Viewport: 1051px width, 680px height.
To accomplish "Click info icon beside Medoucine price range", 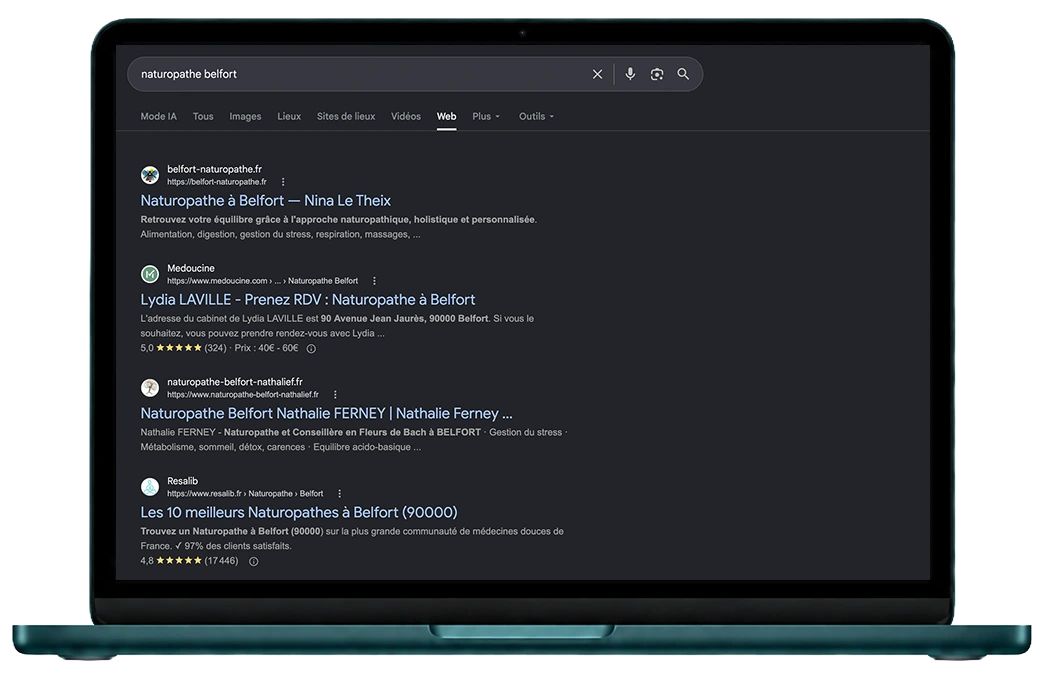I will 311,348.
